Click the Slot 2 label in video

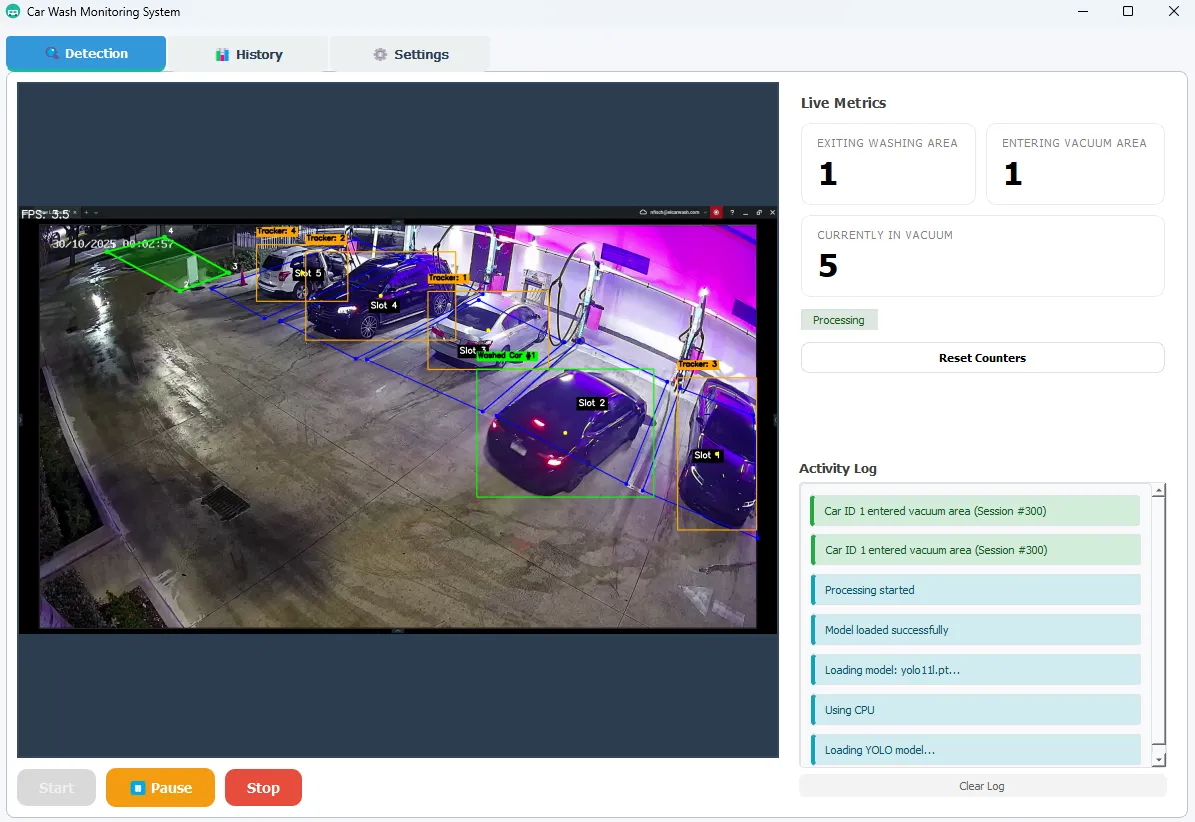tap(592, 402)
